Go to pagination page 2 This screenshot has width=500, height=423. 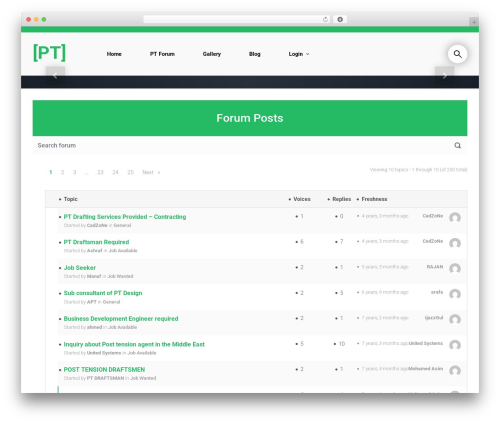(x=62, y=172)
